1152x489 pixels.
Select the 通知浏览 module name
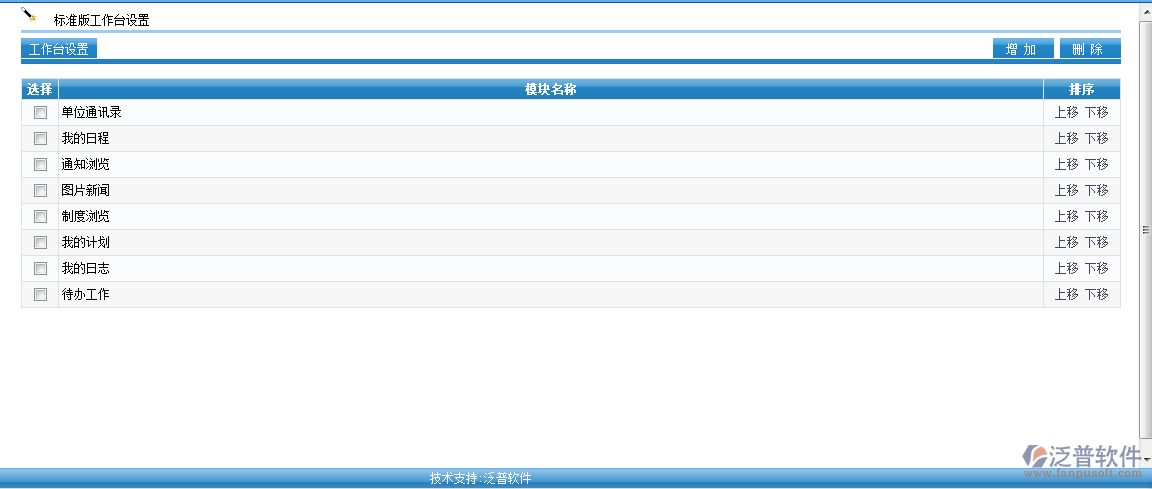coord(86,164)
